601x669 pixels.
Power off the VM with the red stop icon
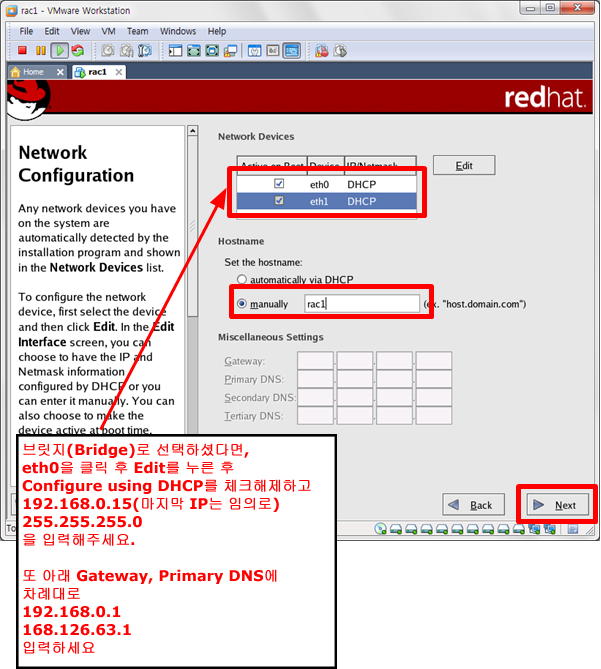point(22,51)
